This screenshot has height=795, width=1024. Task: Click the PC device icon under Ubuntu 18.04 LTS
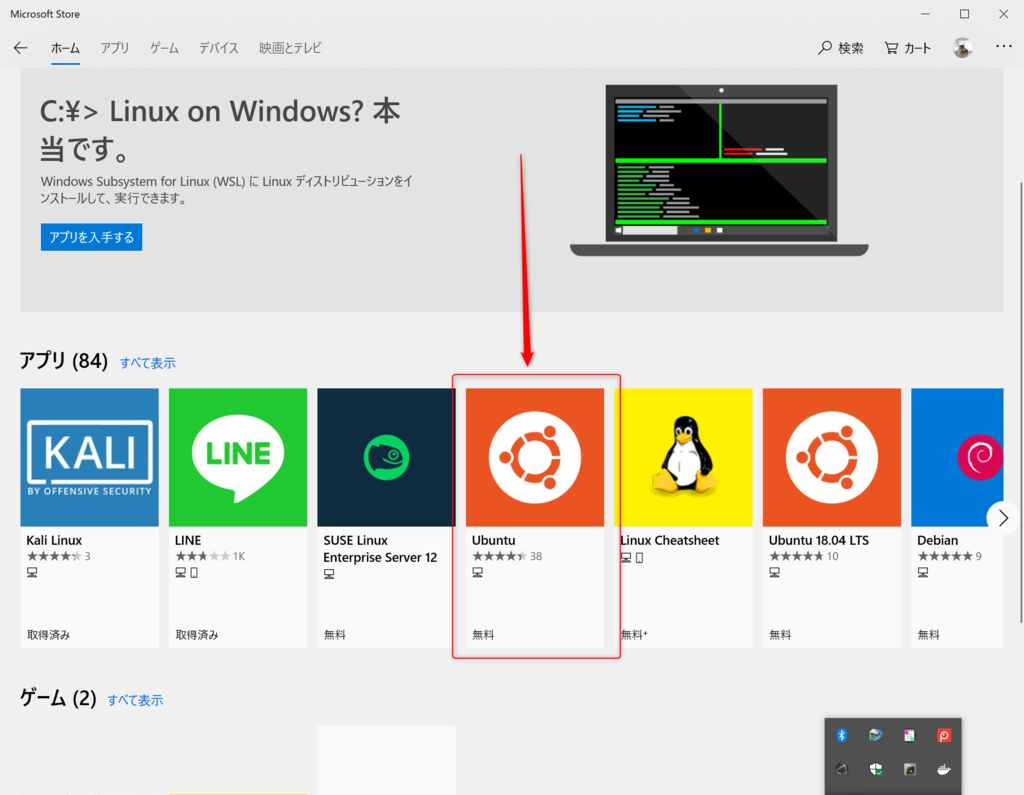tap(775, 572)
